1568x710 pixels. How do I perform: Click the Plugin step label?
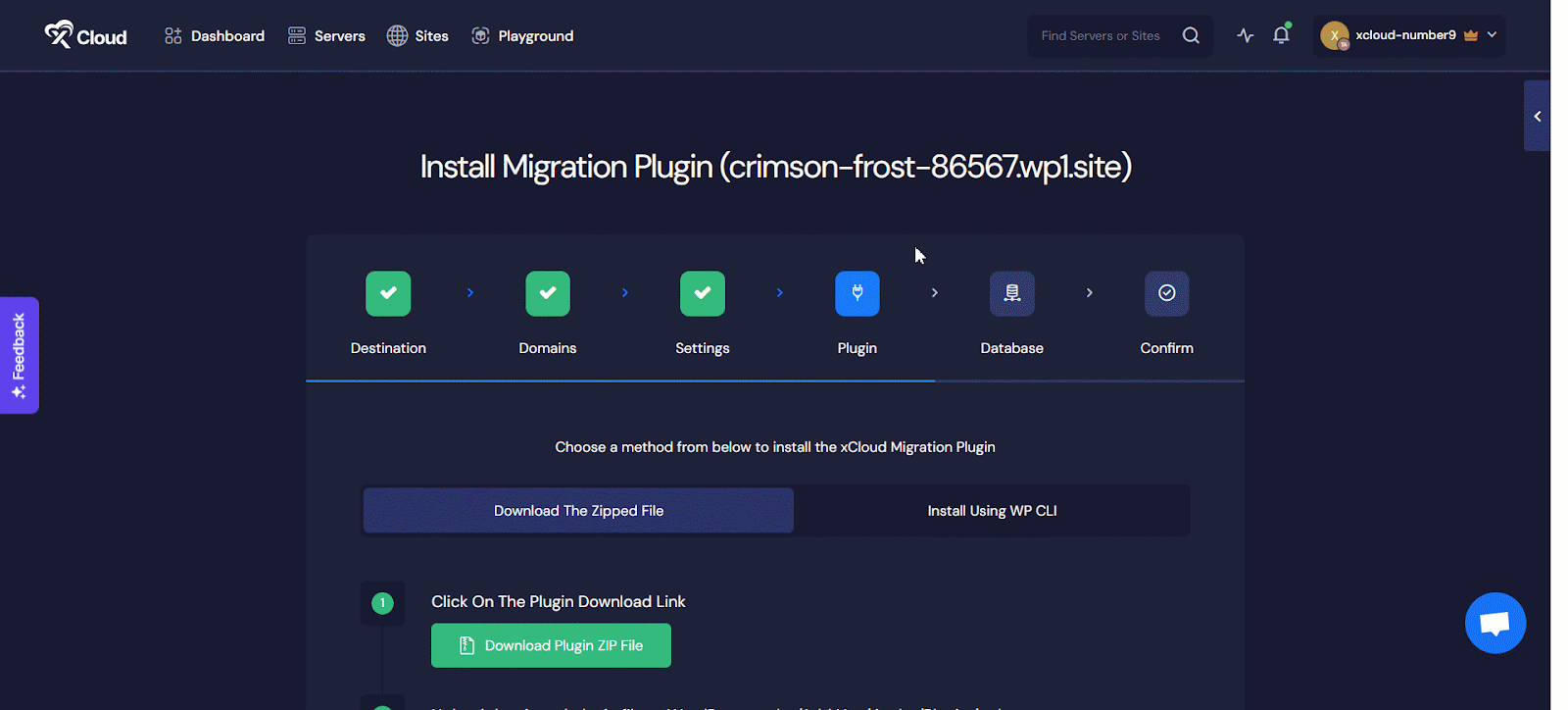tap(857, 348)
